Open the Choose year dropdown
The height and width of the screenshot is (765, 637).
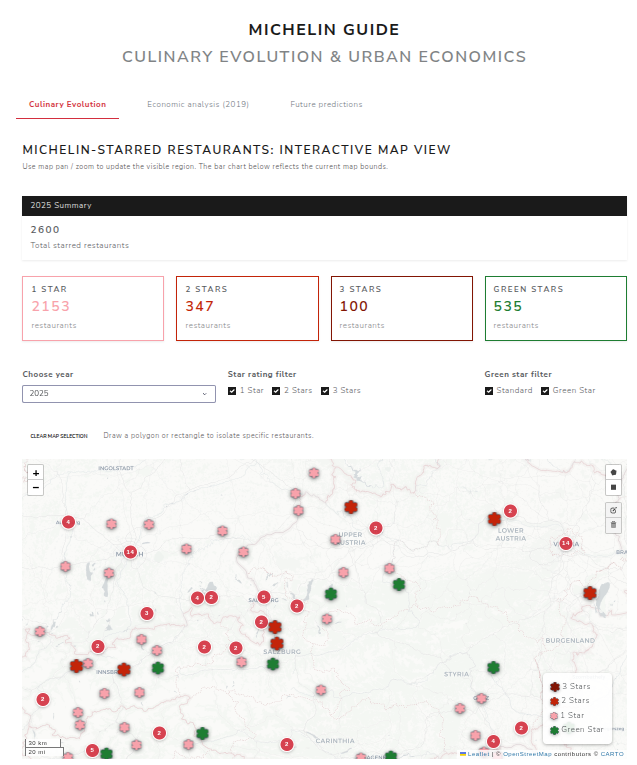point(119,394)
